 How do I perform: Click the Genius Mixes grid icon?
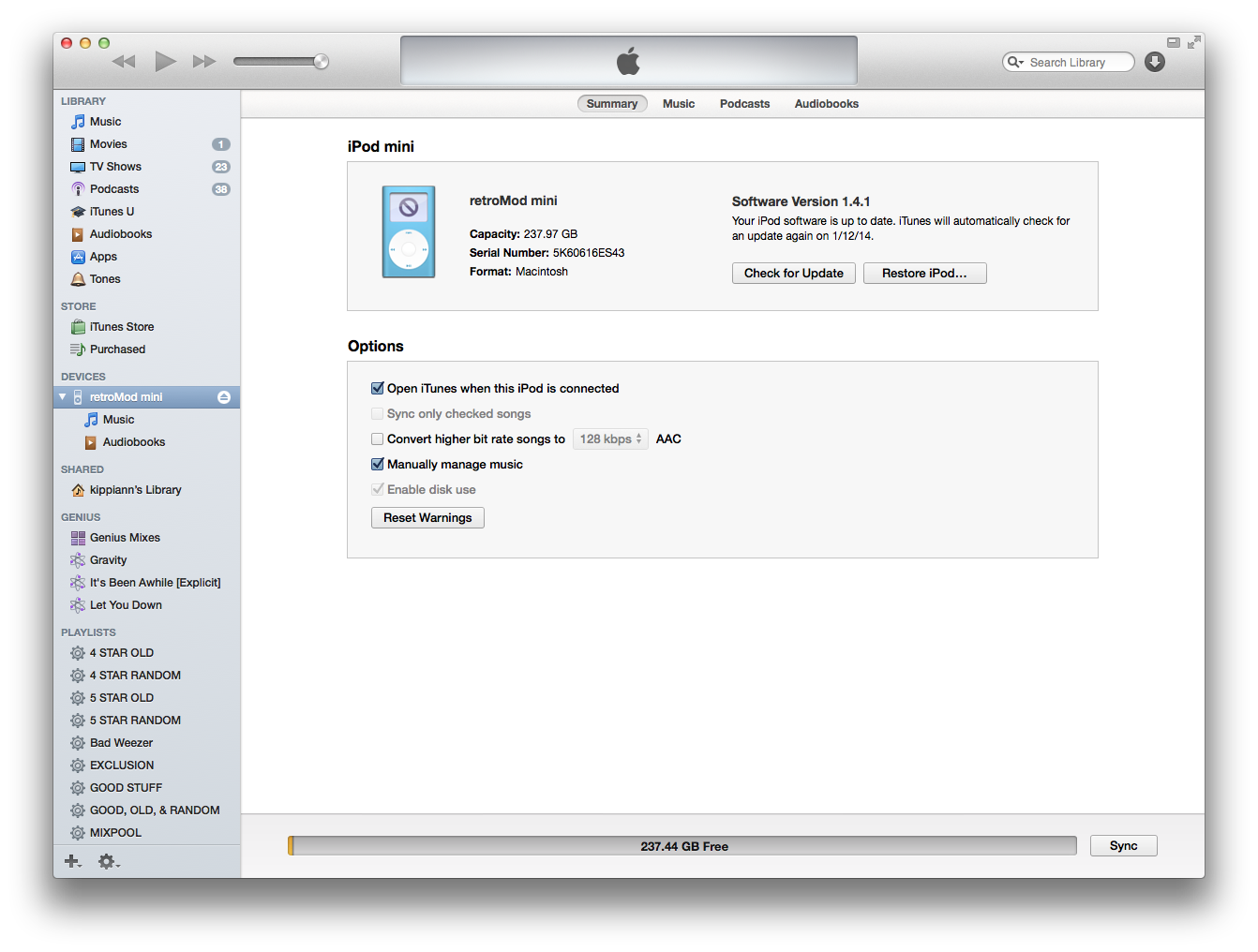[x=78, y=538]
